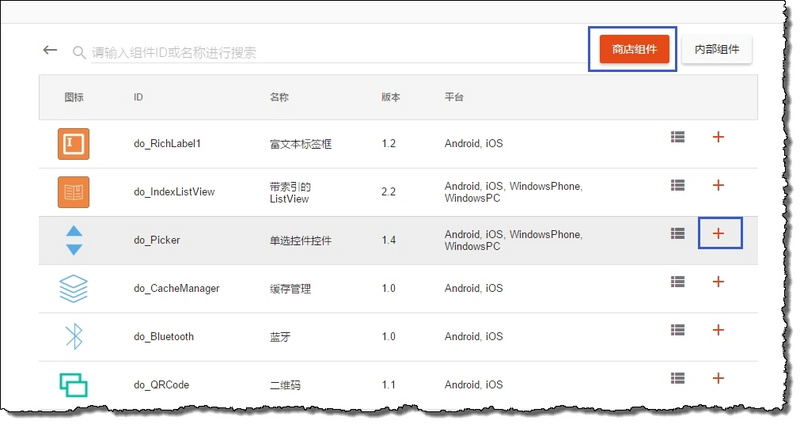
Task: Select the do_QRCode ID text
Action: 161,385
